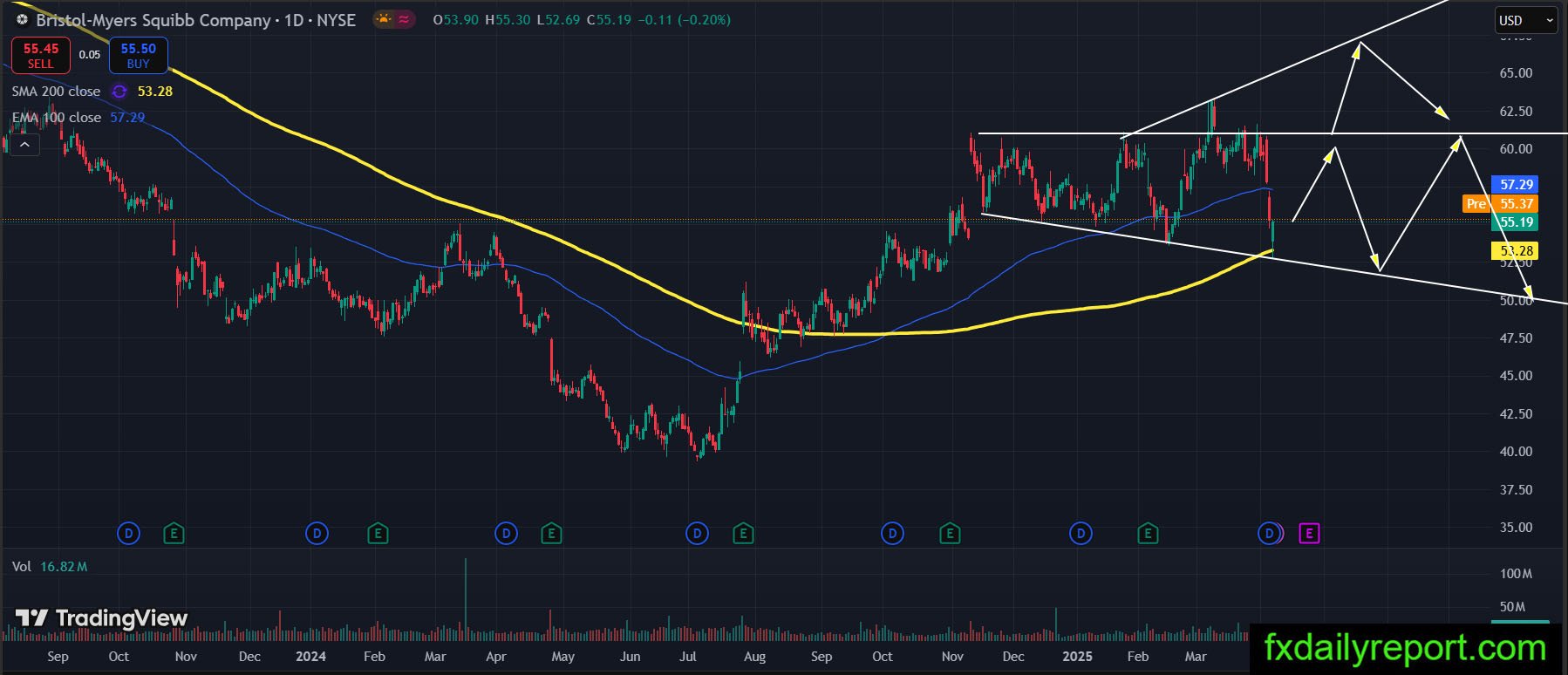Click the bold 2025 time axis label
This screenshot has height=675, width=1568.
click(x=1077, y=657)
